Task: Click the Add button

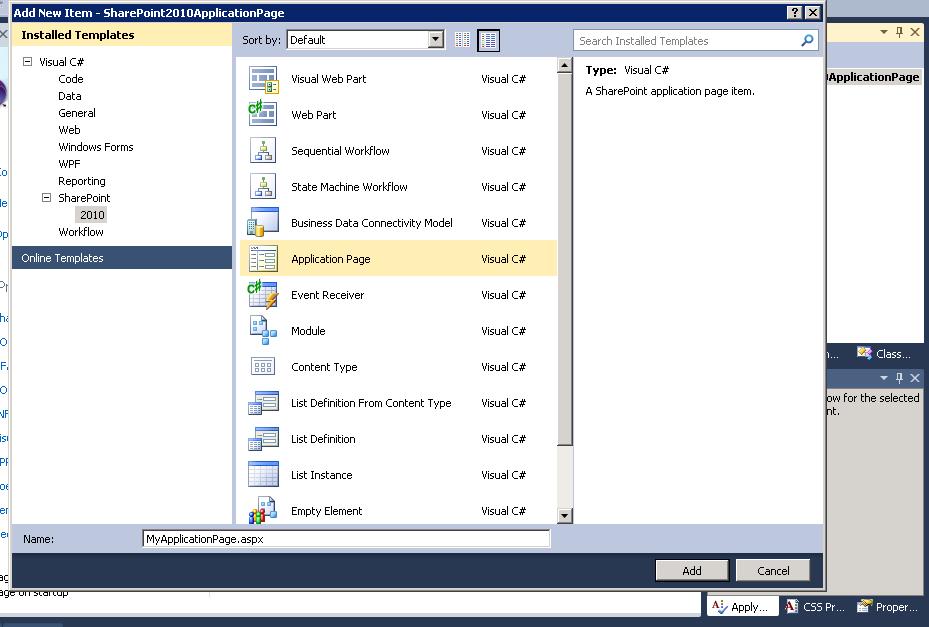Action: coord(691,569)
